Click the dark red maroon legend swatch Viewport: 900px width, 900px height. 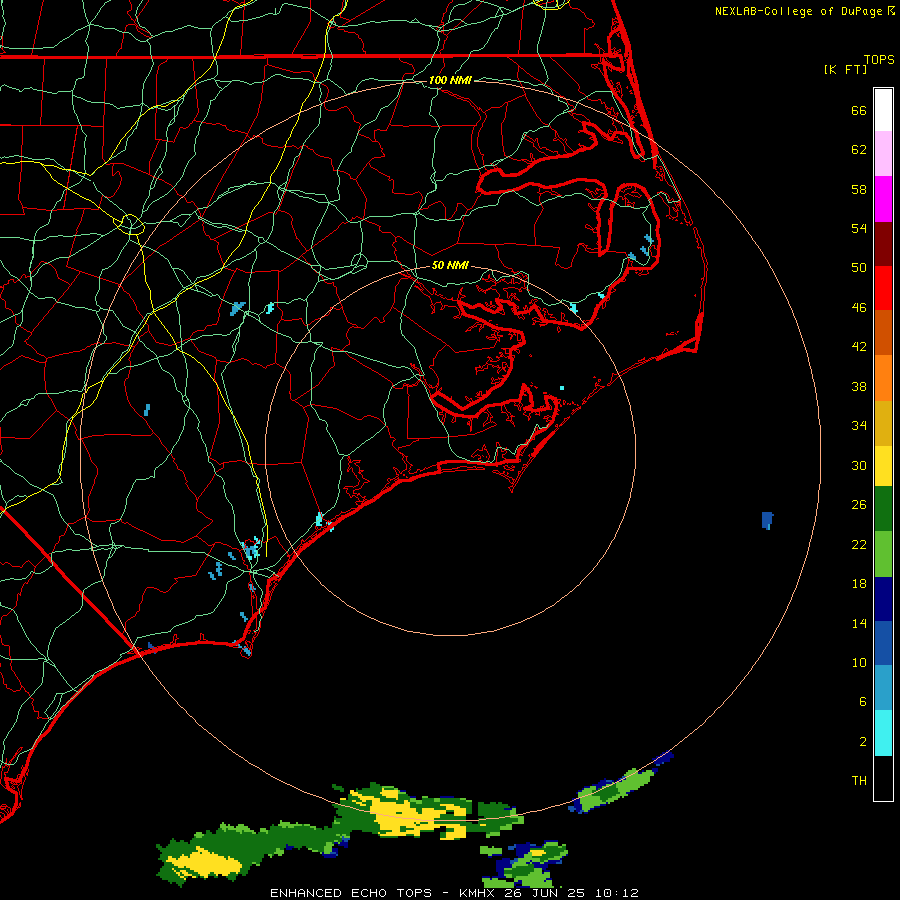pyautogui.click(x=883, y=244)
